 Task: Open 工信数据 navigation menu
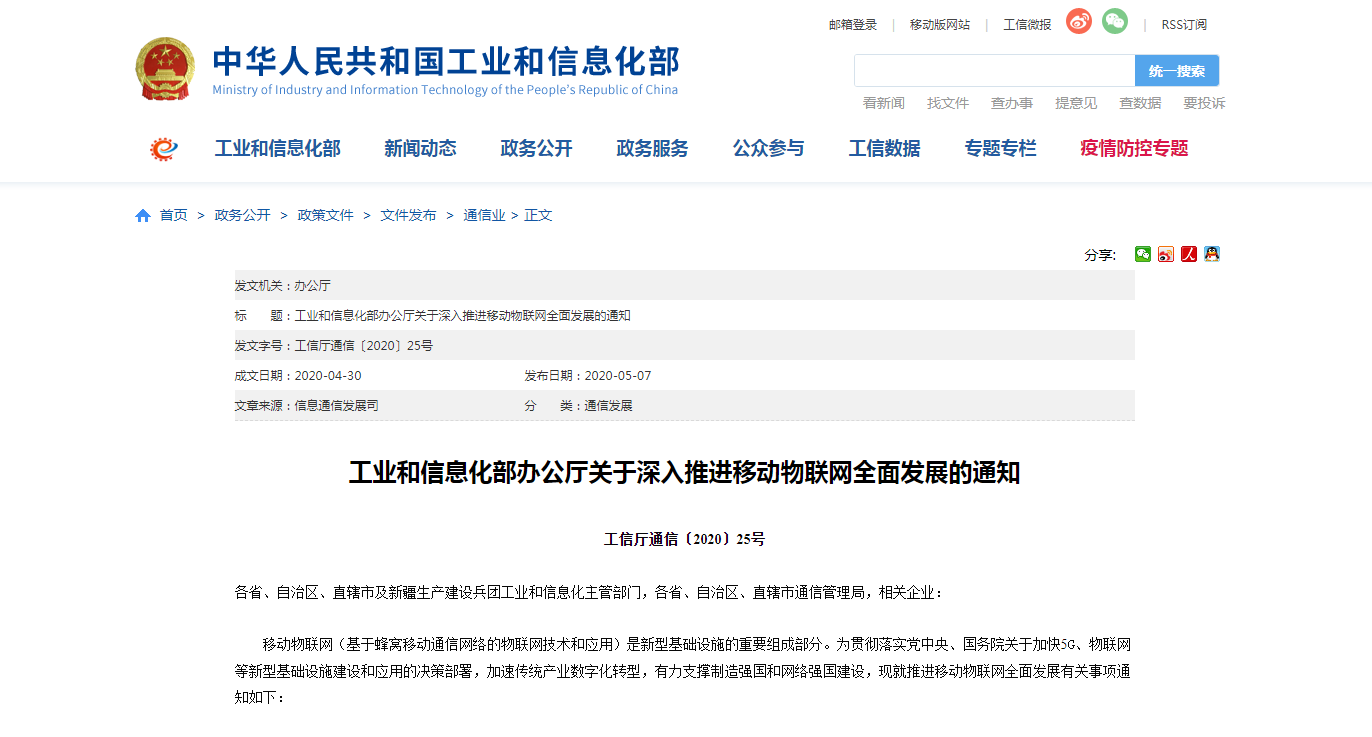tap(885, 149)
